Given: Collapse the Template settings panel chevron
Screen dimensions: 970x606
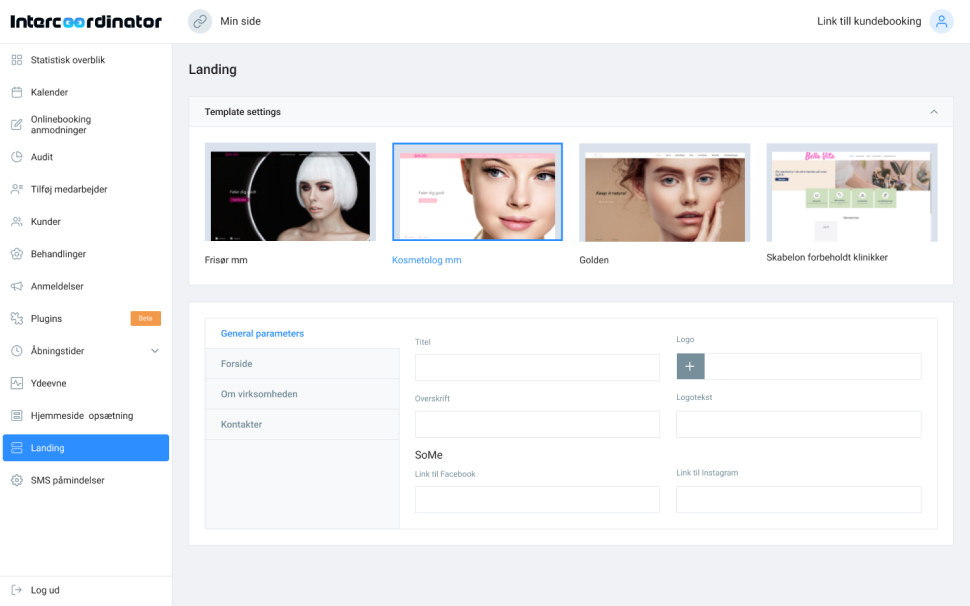Looking at the screenshot, I should pos(934,112).
